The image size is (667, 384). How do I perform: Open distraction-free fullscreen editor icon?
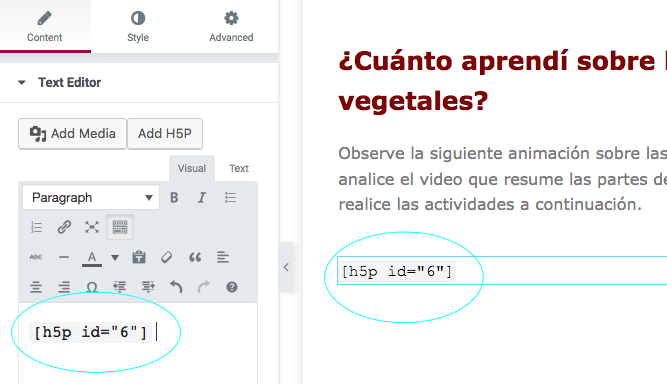coord(92,227)
